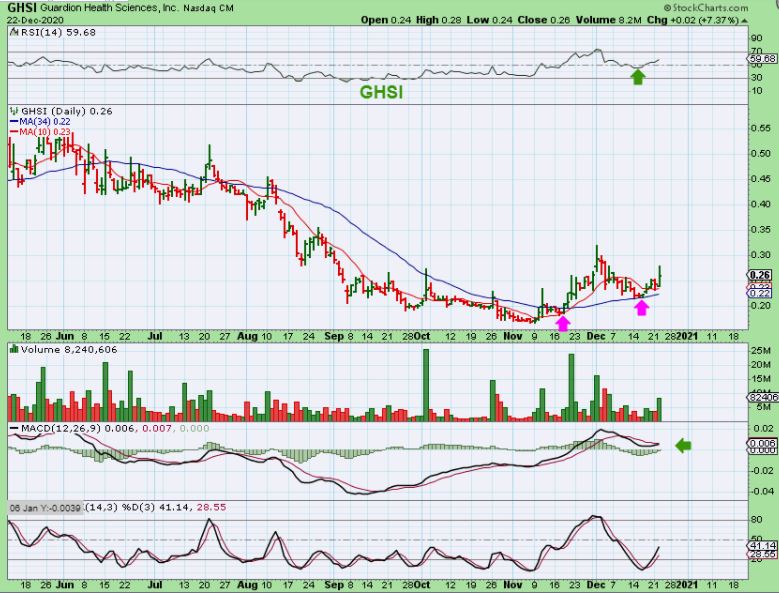Click the Close 0.26 value

point(544,20)
